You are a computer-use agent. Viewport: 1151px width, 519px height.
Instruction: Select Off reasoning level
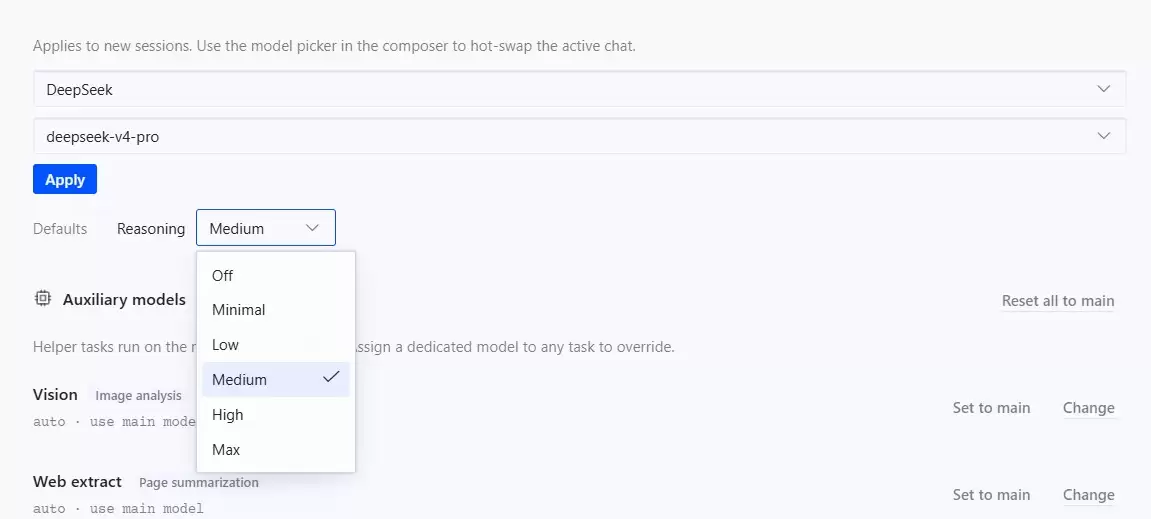[276, 275]
